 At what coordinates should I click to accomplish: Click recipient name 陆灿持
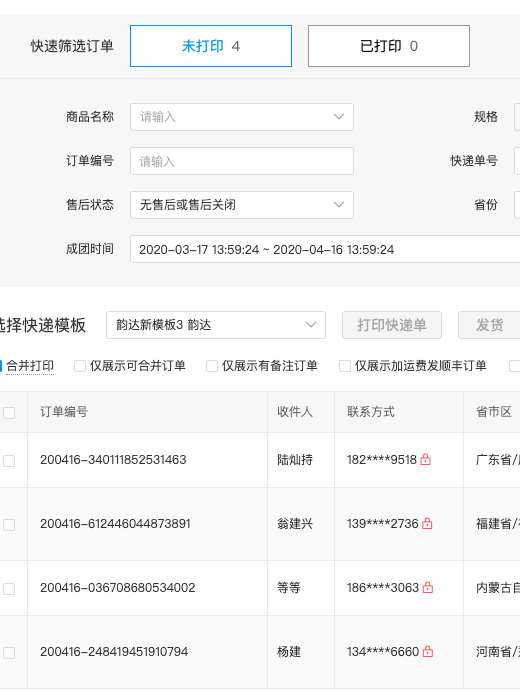point(295,460)
